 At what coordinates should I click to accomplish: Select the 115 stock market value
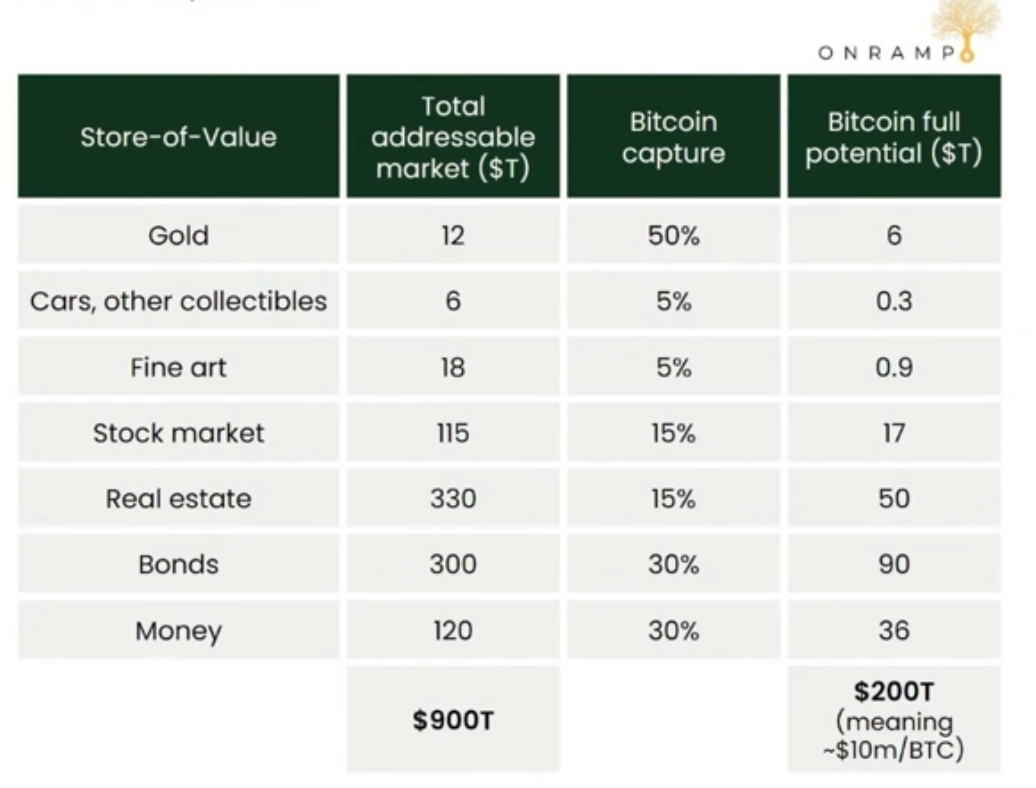pyautogui.click(x=453, y=433)
